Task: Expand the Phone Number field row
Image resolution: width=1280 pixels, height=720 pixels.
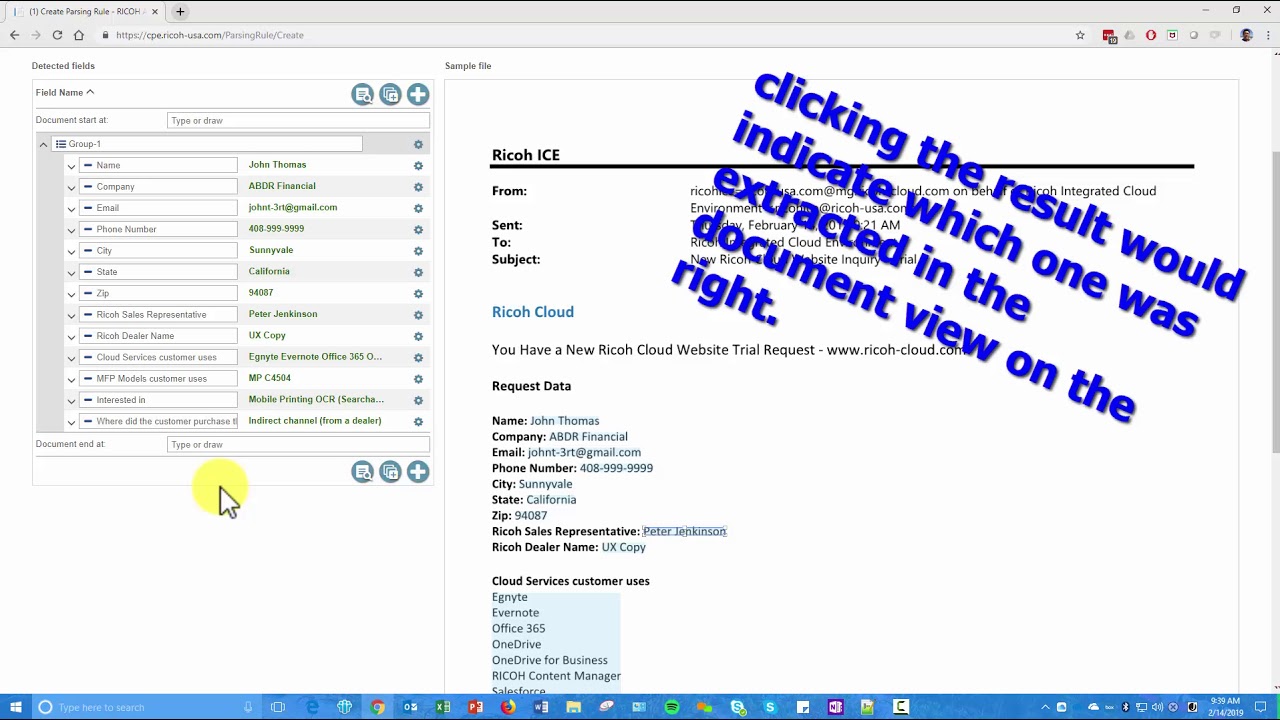Action: [x=71, y=230]
